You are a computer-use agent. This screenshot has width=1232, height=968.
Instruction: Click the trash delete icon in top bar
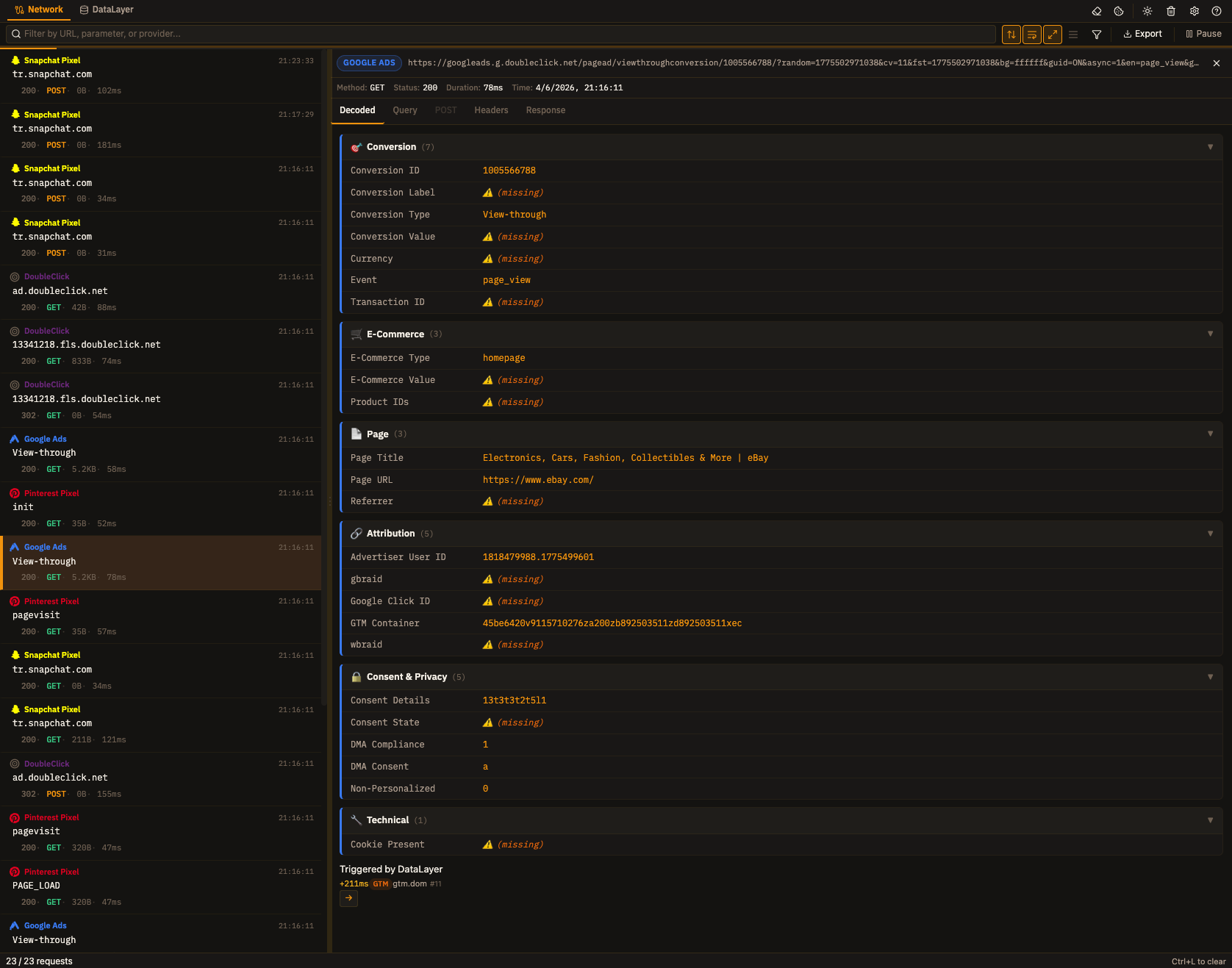click(x=1171, y=11)
